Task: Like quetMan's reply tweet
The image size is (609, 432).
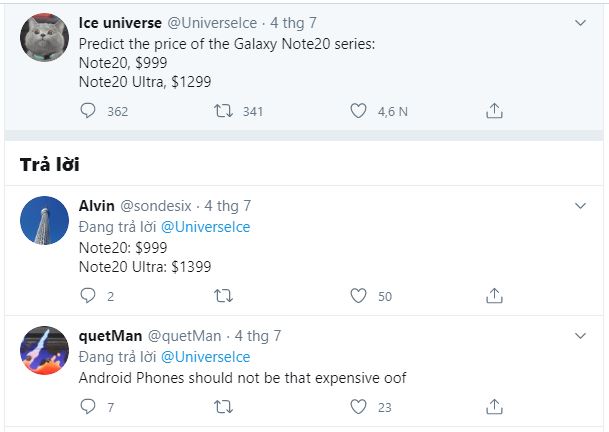Action: pyautogui.click(x=358, y=406)
